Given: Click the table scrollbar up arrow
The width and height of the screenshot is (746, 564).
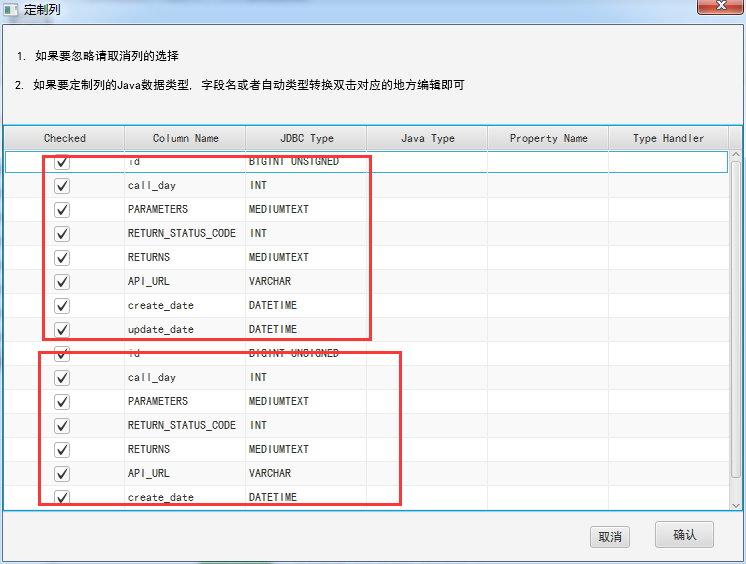Looking at the screenshot, I should pyautogui.click(x=736, y=155).
